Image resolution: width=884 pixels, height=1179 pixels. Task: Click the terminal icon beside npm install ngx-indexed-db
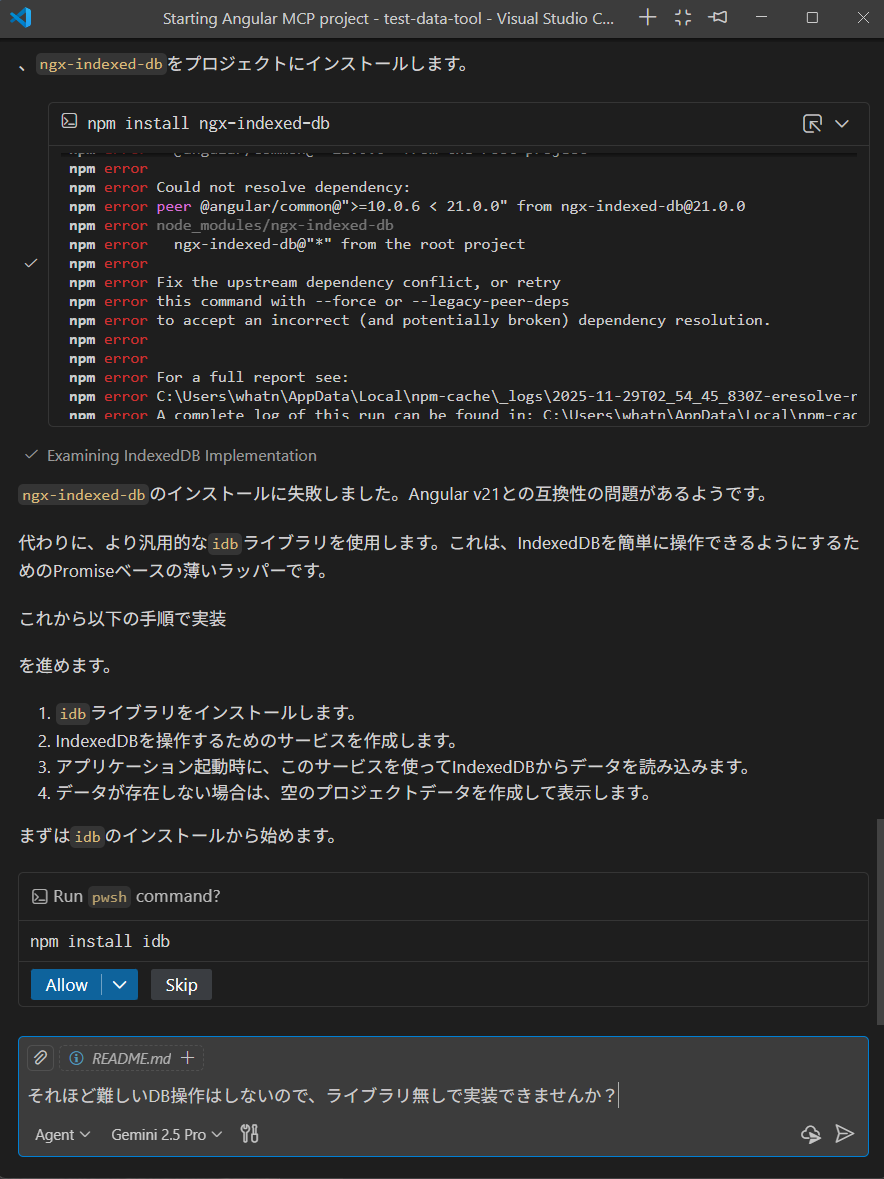click(68, 121)
